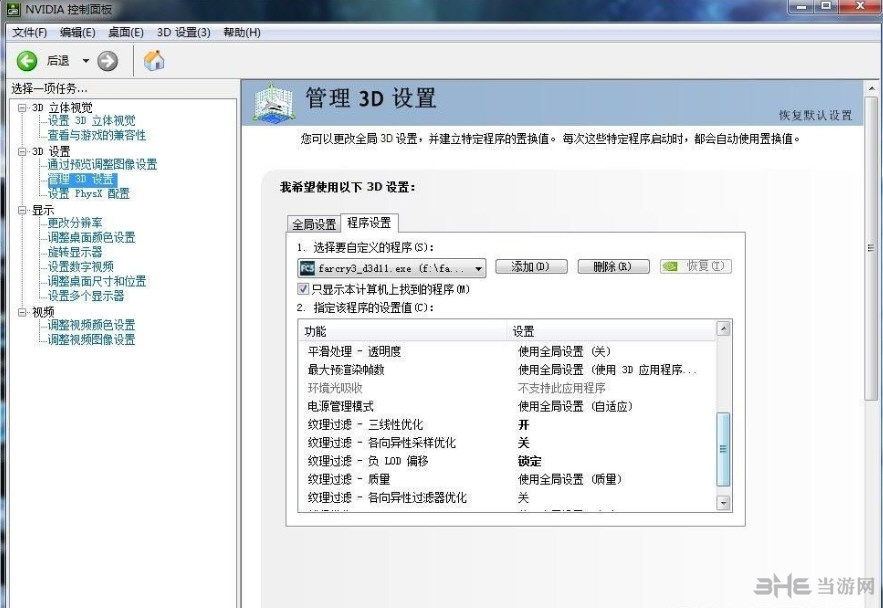Open 更改分辨率 task
Viewport: 883px width, 608px height.
[x=75, y=223]
